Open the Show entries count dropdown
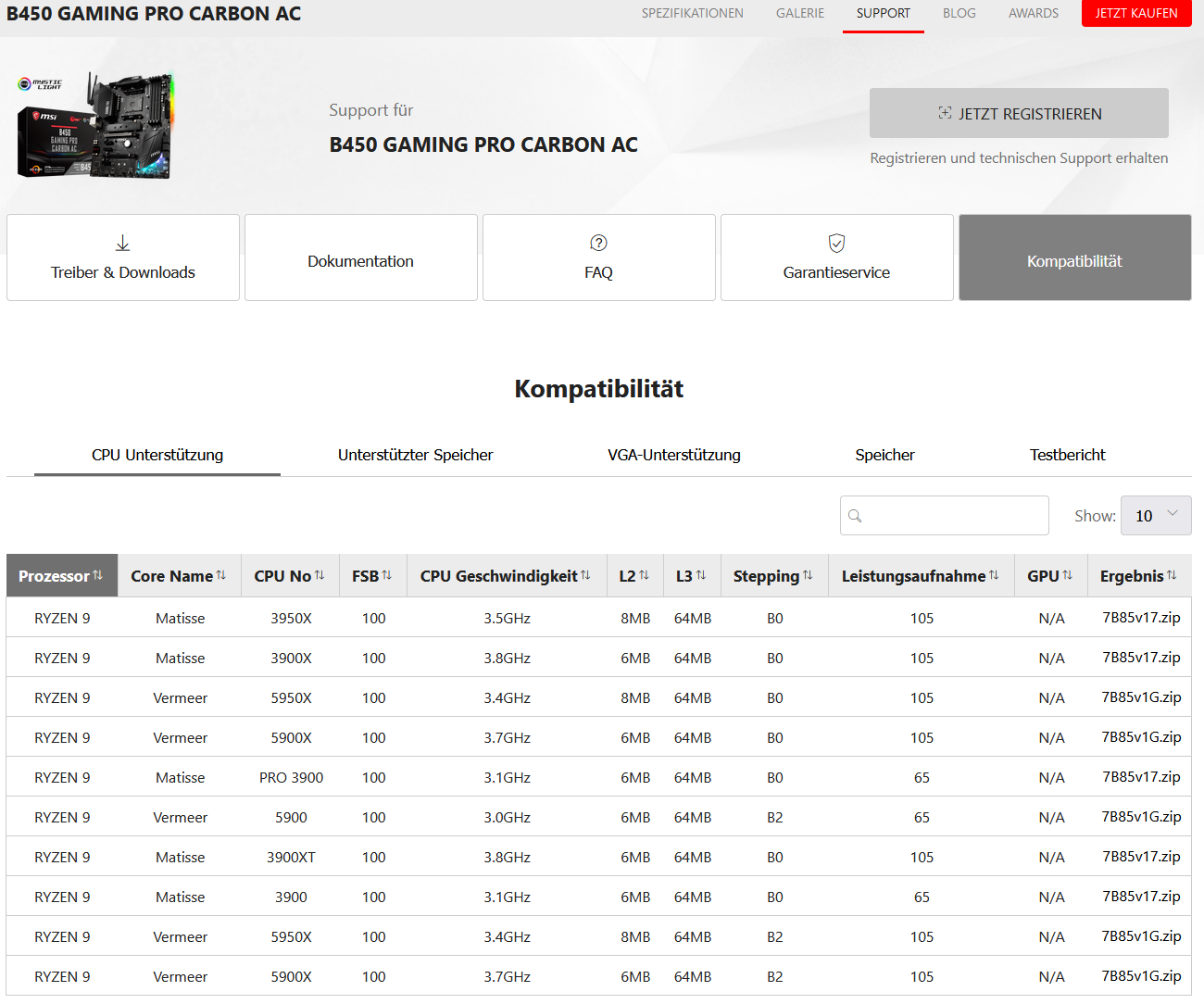 [x=1156, y=516]
